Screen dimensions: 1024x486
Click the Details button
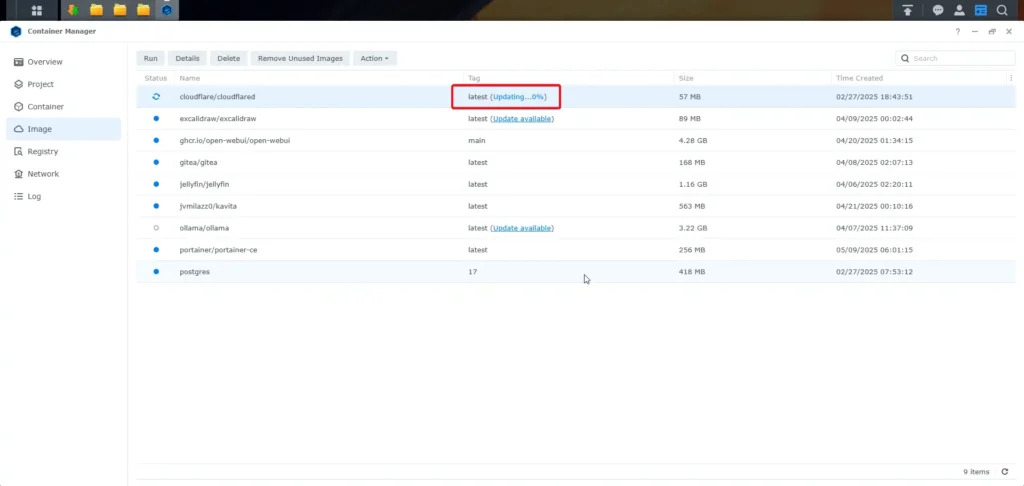(187, 58)
